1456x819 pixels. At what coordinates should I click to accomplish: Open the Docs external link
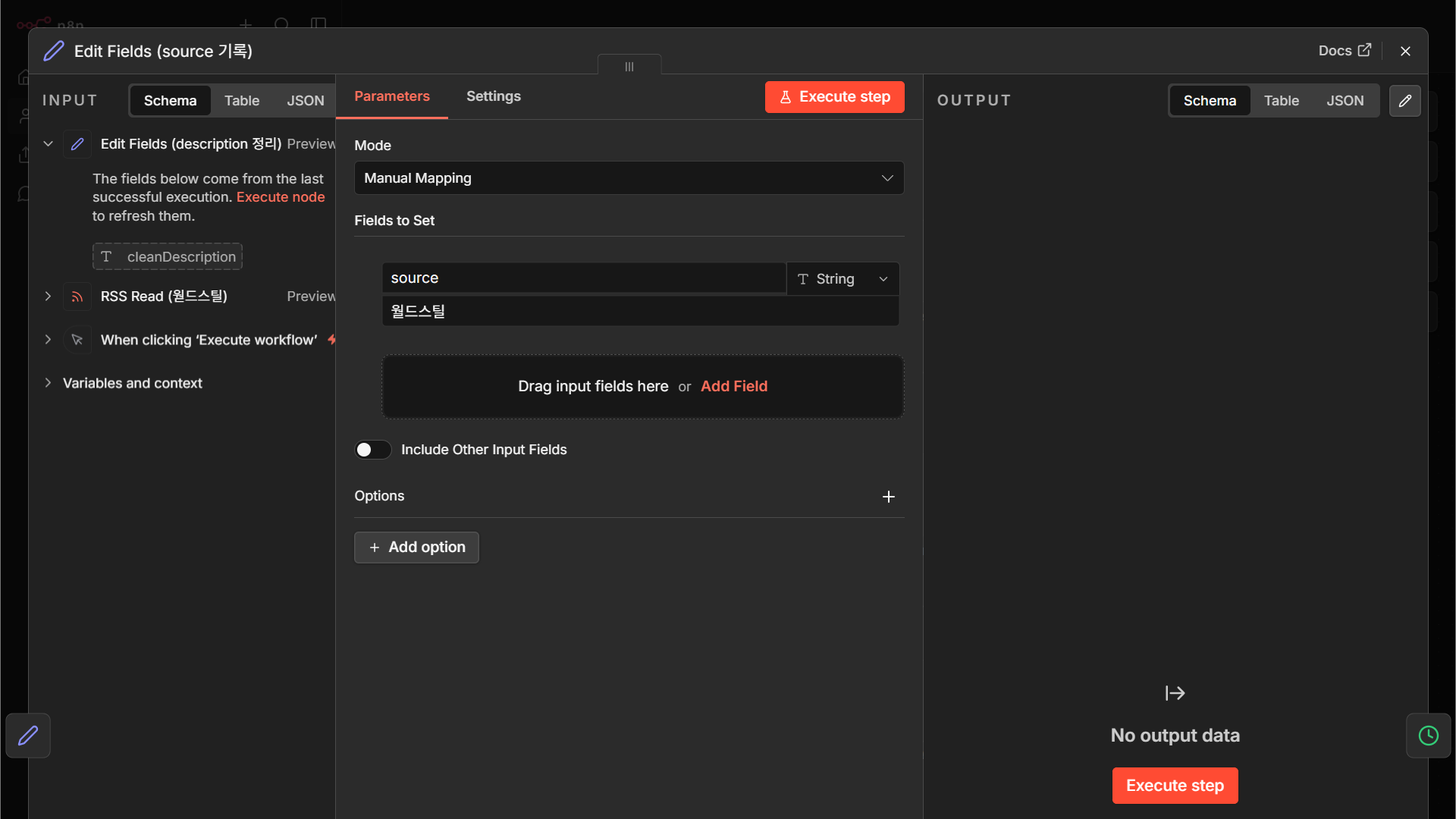pos(1345,51)
